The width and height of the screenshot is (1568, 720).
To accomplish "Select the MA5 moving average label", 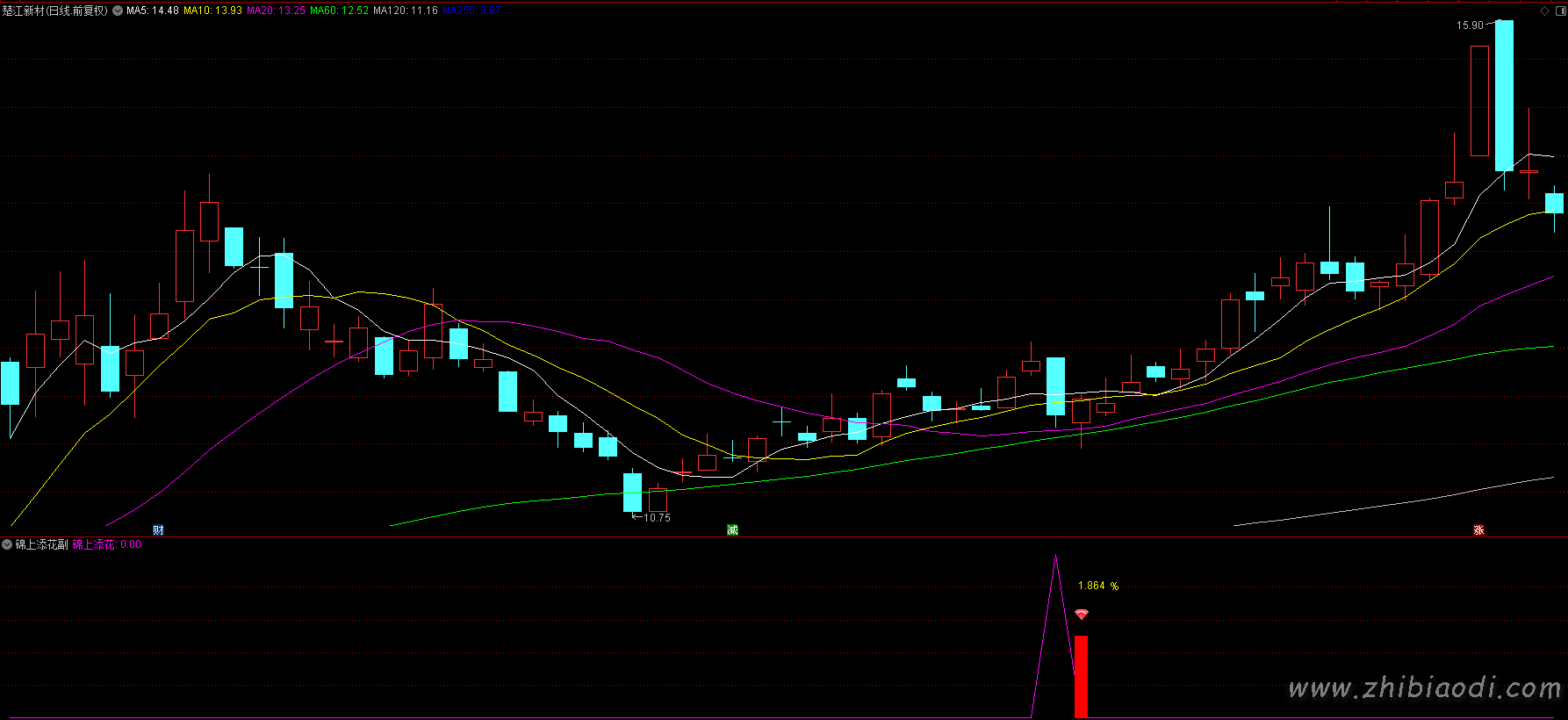I will coord(153,11).
